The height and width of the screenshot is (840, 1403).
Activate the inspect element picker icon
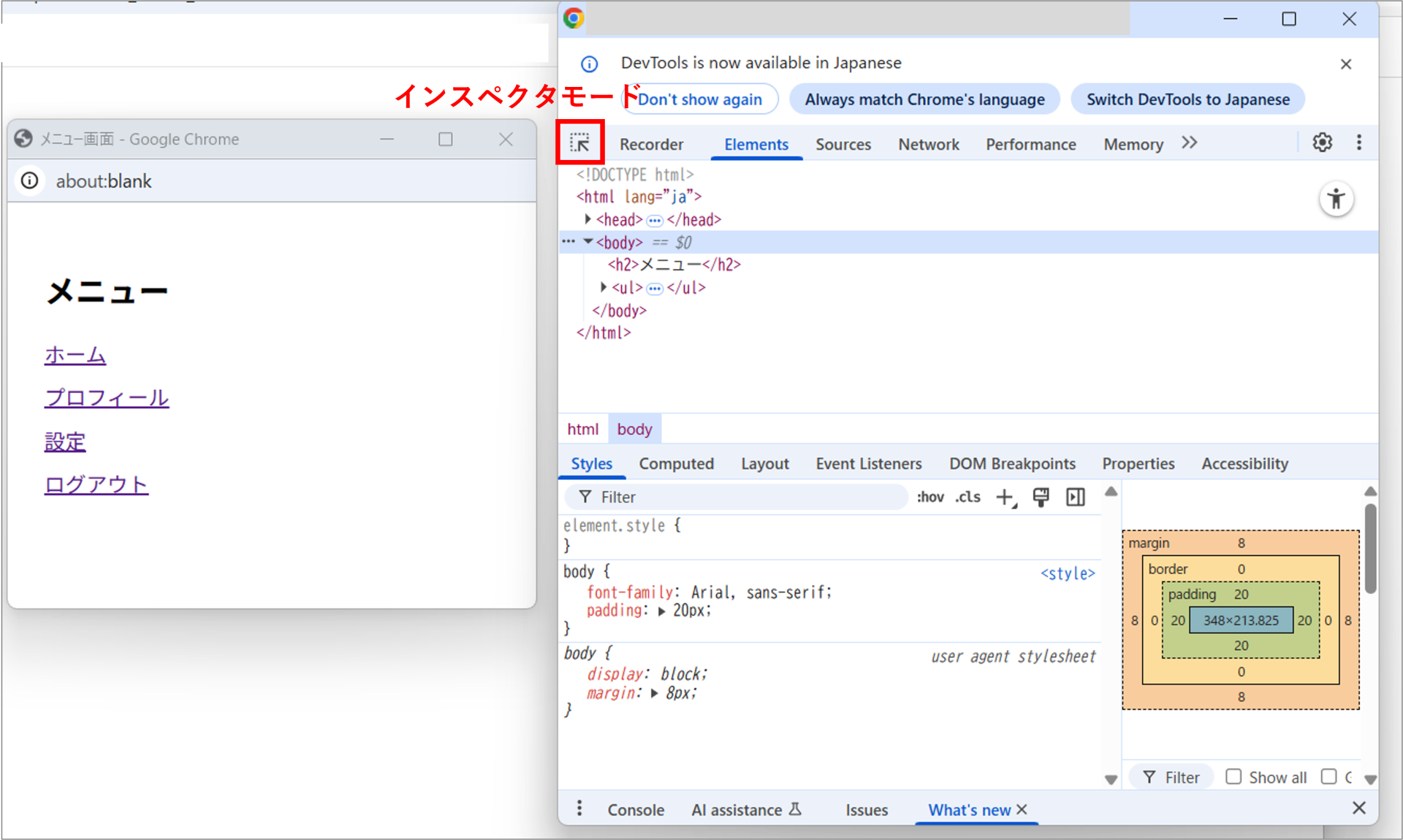click(x=580, y=142)
